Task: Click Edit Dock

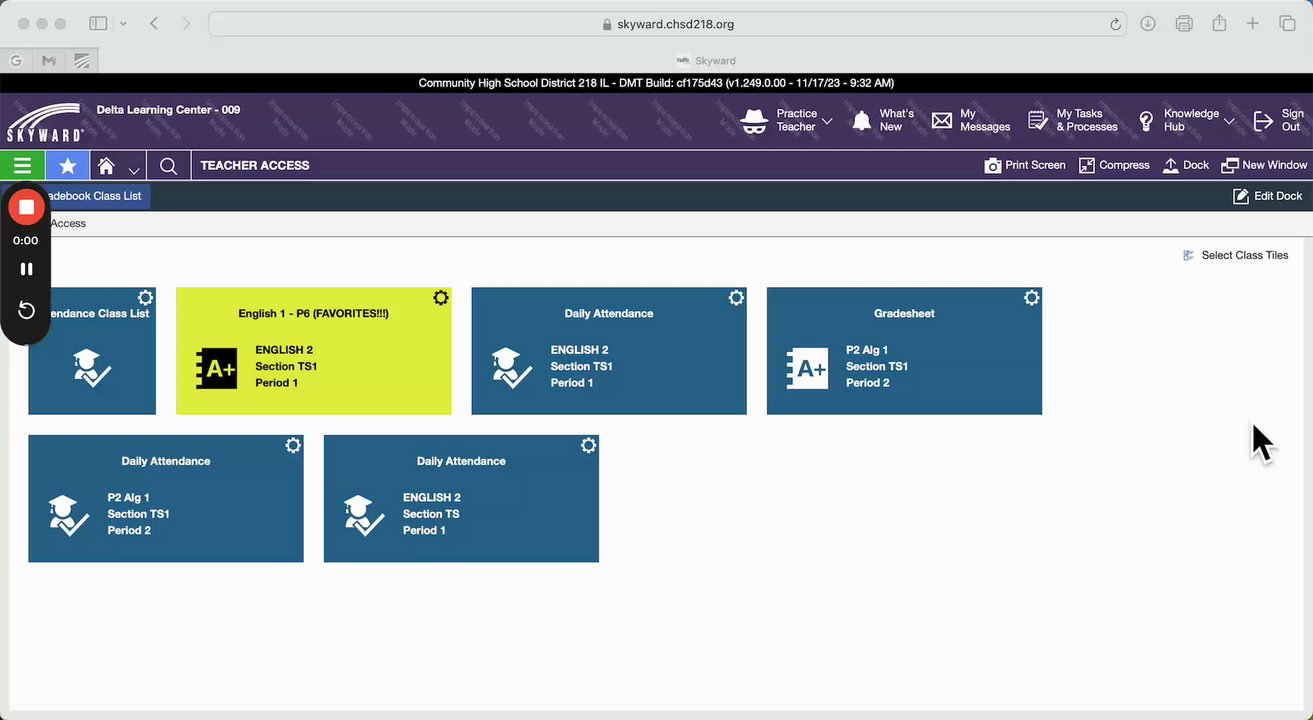Action: (x=1267, y=196)
